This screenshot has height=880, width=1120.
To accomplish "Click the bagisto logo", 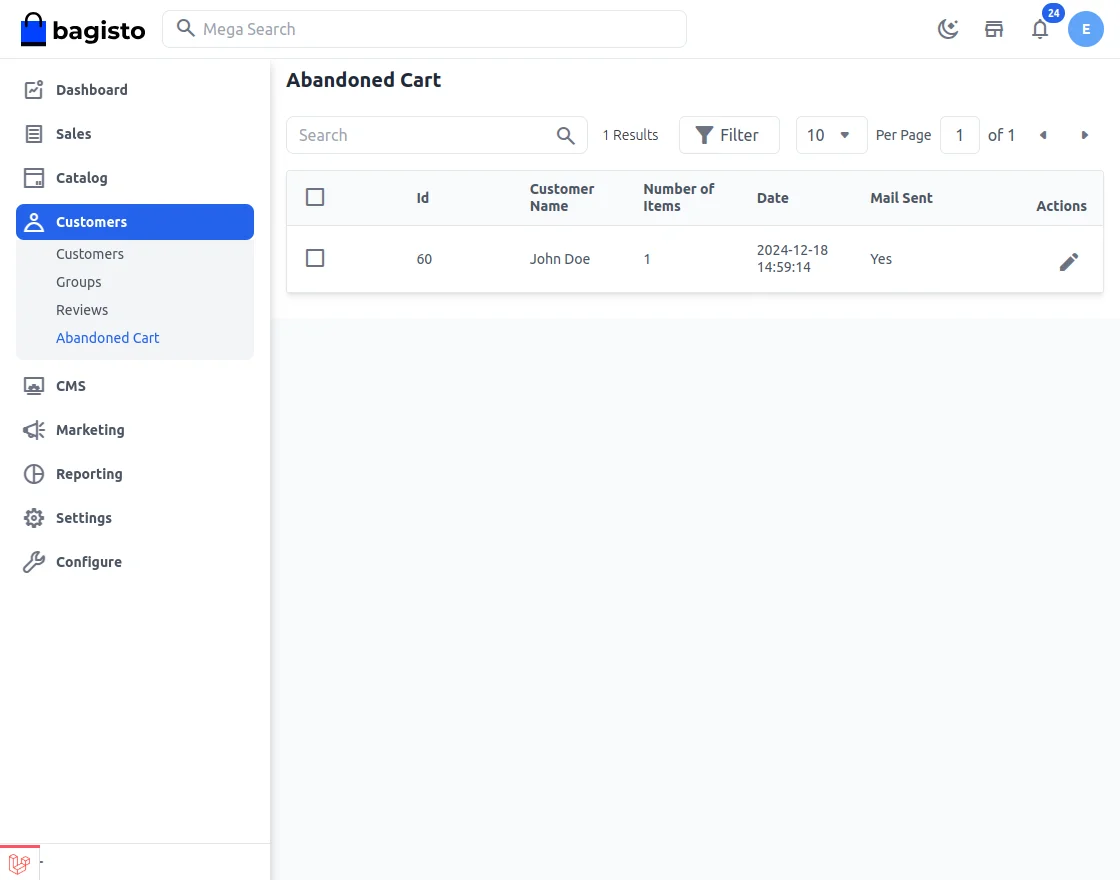I will [x=83, y=30].
